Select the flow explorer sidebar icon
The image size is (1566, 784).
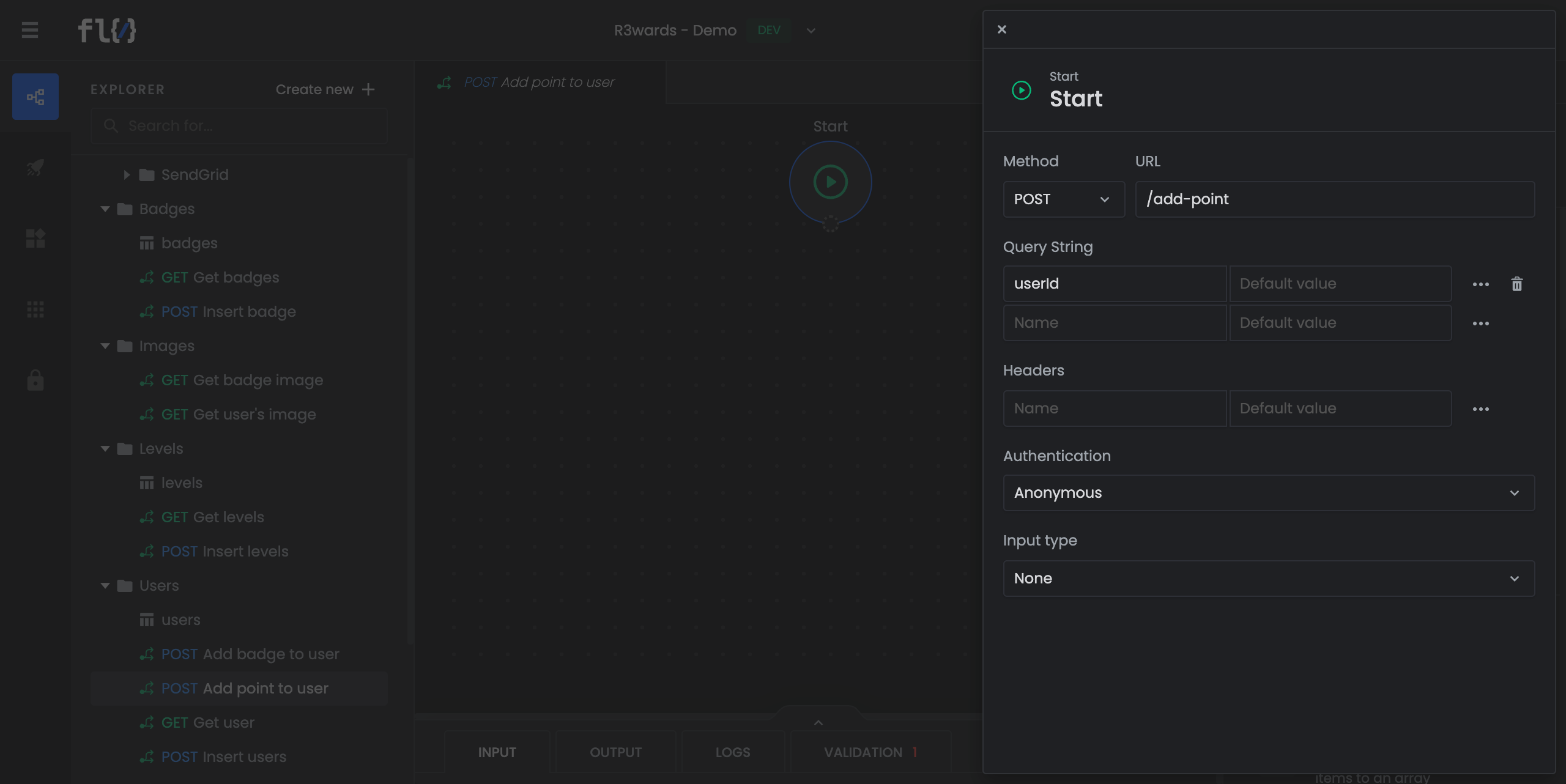(x=35, y=97)
